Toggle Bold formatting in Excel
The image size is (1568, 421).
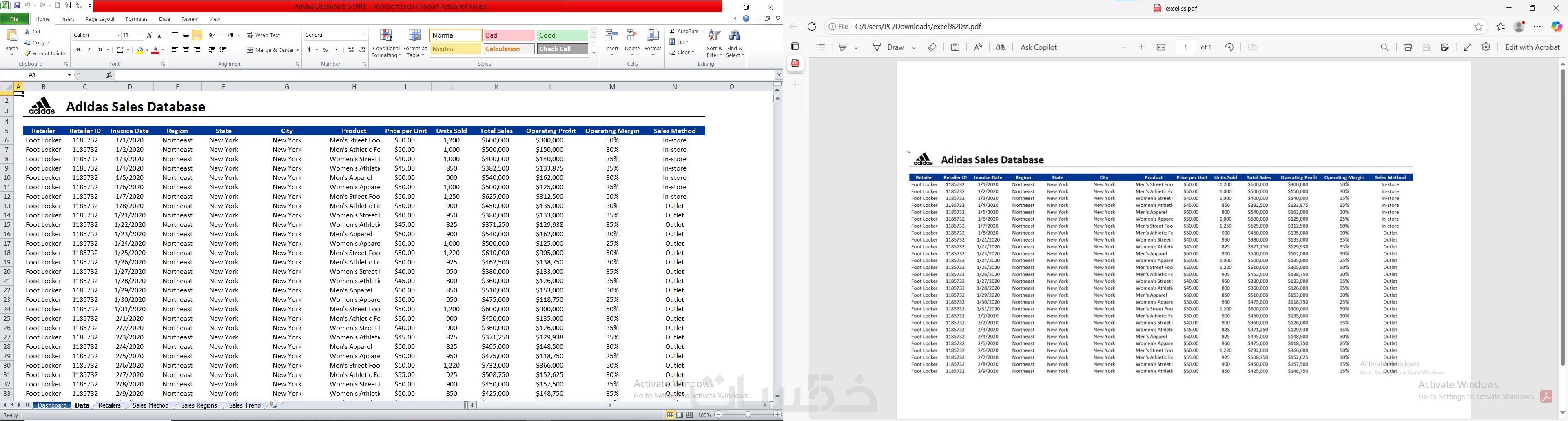[x=78, y=50]
